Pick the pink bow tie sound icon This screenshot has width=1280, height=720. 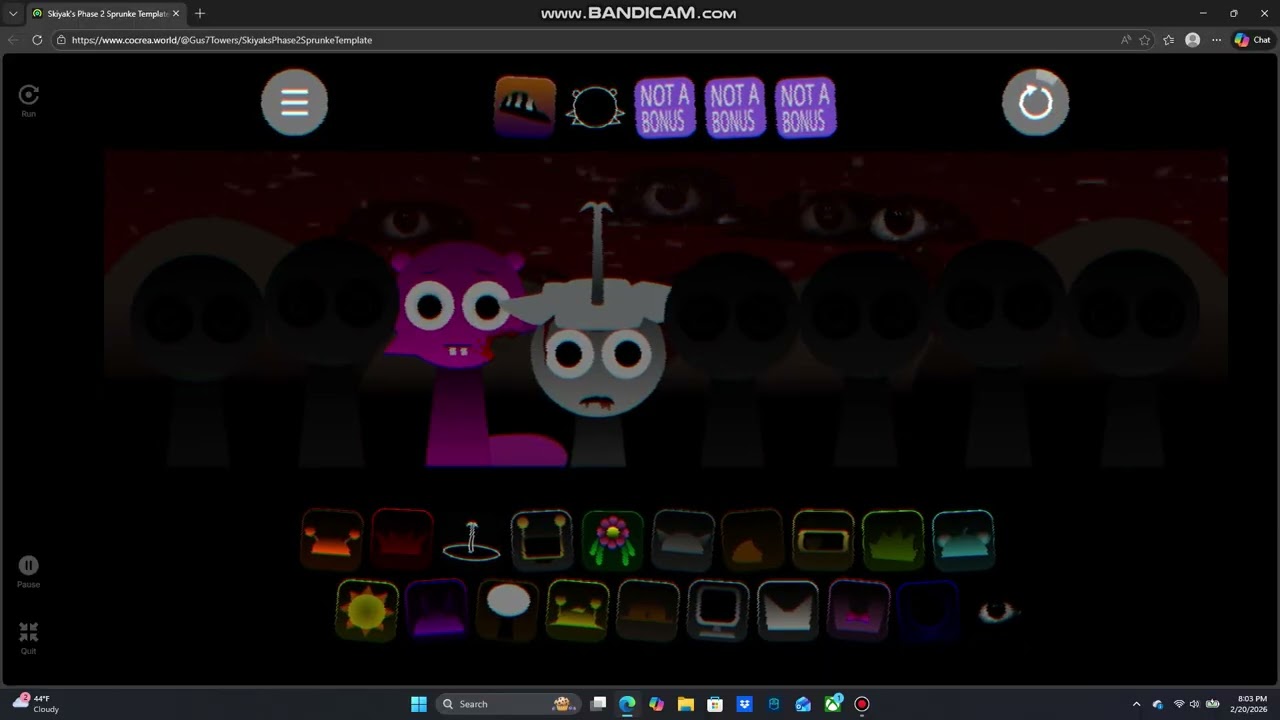click(x=858, y=610)
